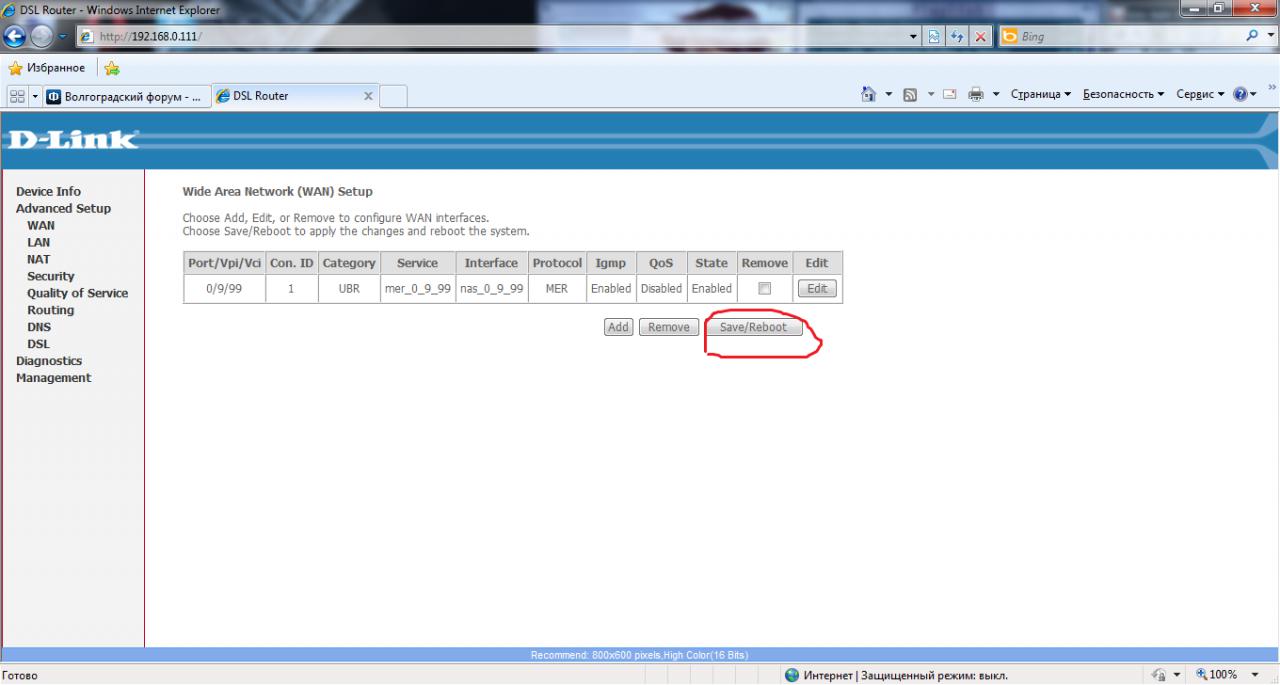Open a new blank tab

[394, 96]
